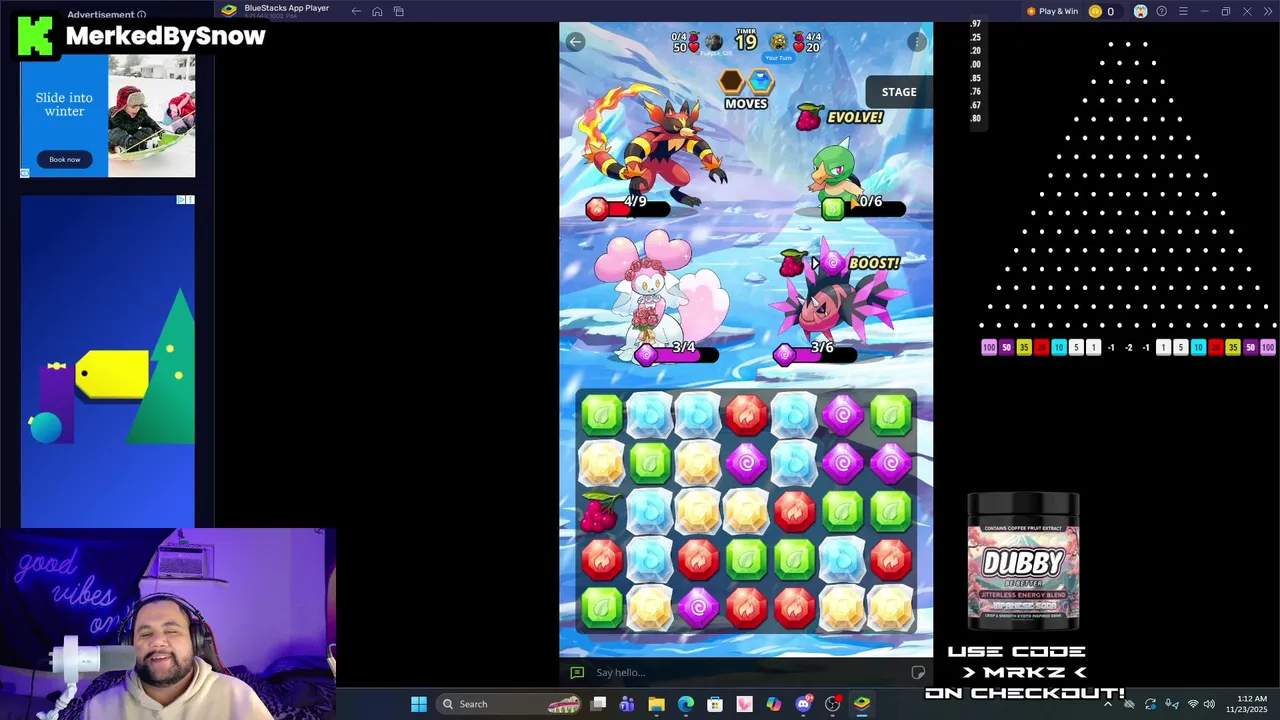Open the STAGE panel
The width and height of the screenshot is (1280, 720).
(899, 92)
